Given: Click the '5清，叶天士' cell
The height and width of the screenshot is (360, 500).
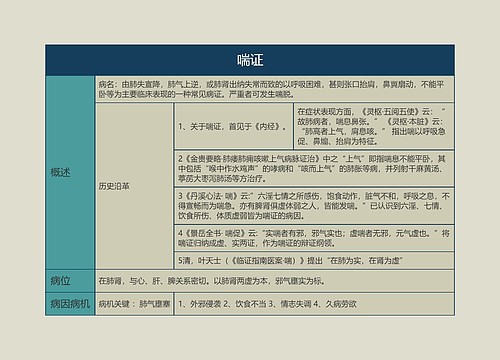Looking at the screenshot, I should pos(314,260).
